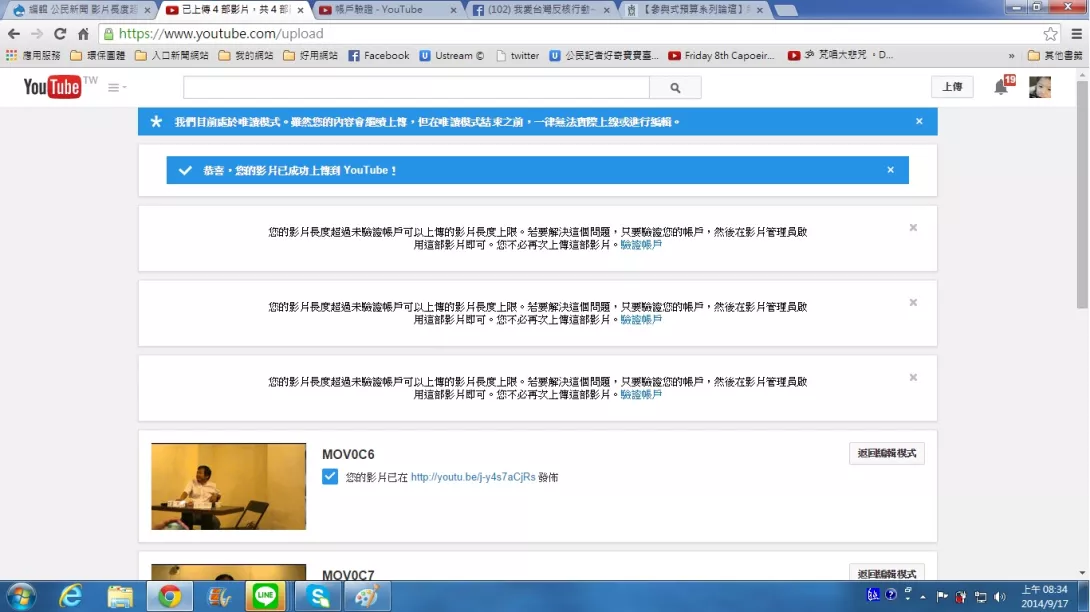Click the Chrome taskbar icon
This screenshot has width=1090, height=612.
169,597
